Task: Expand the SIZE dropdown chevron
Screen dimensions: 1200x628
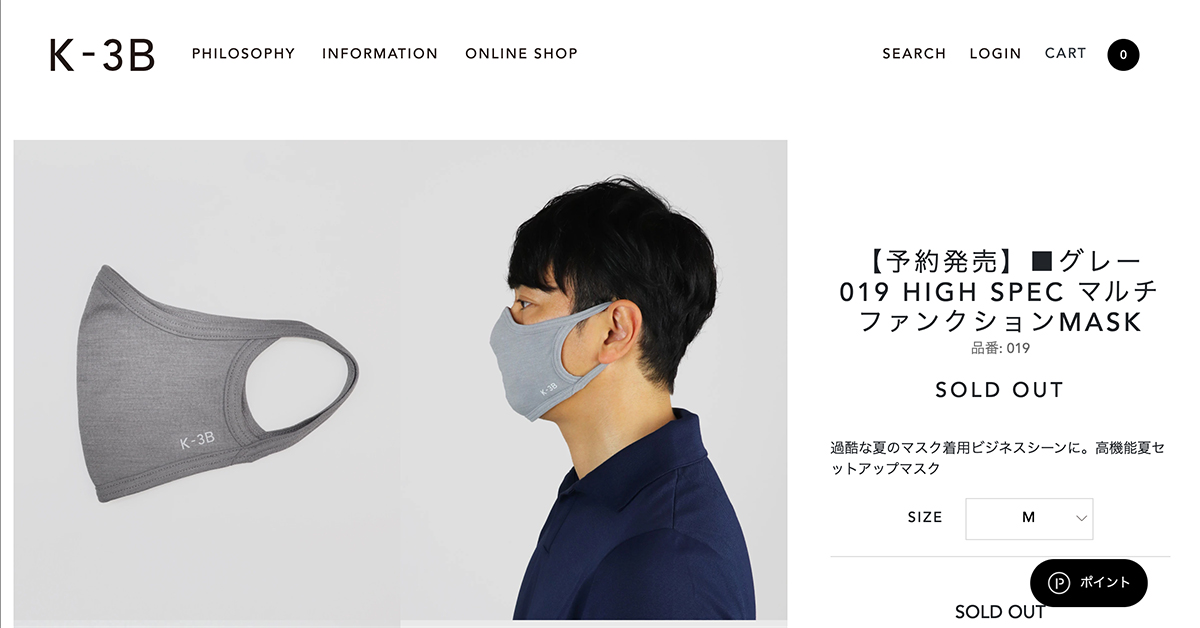Action: 1081,518
